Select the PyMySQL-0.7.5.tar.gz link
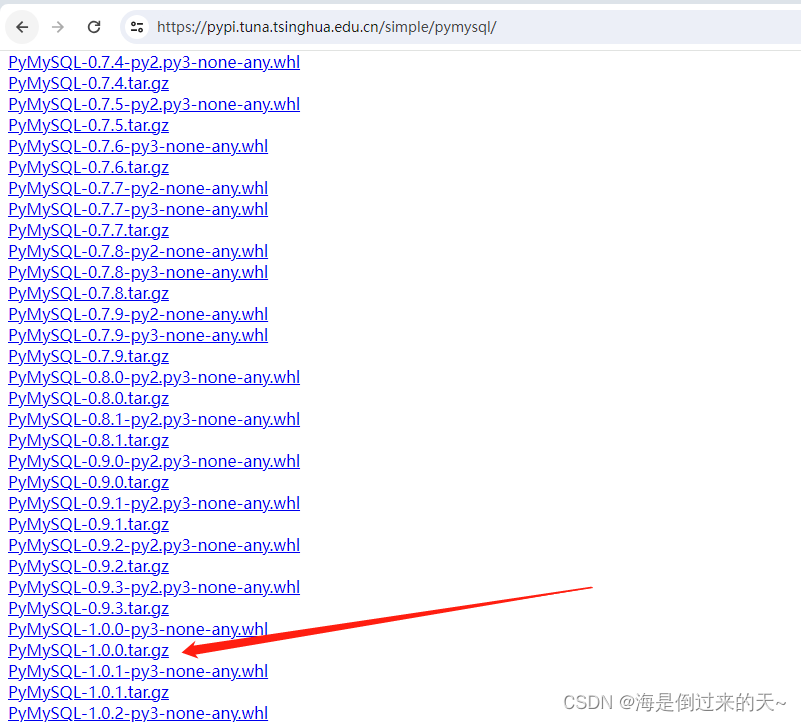801x722 pixels. point(88,125)
